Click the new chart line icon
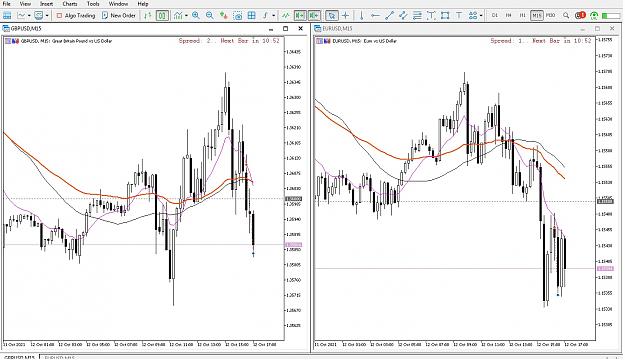Viewport: 625px width, 360px height. pyautogui.click(x=21, y=16)
